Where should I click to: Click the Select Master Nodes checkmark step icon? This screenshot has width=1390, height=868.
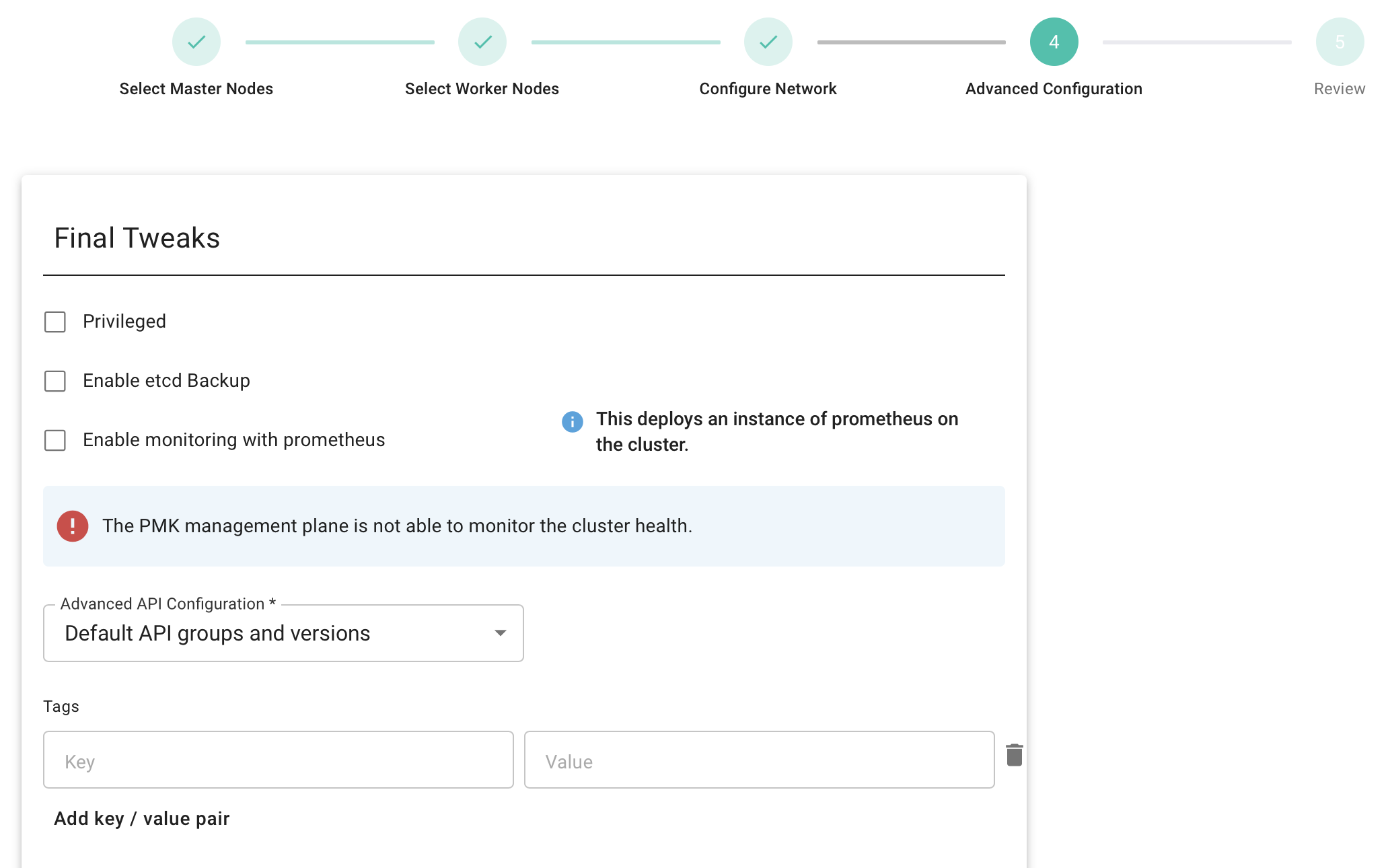(x=196, y=42)
